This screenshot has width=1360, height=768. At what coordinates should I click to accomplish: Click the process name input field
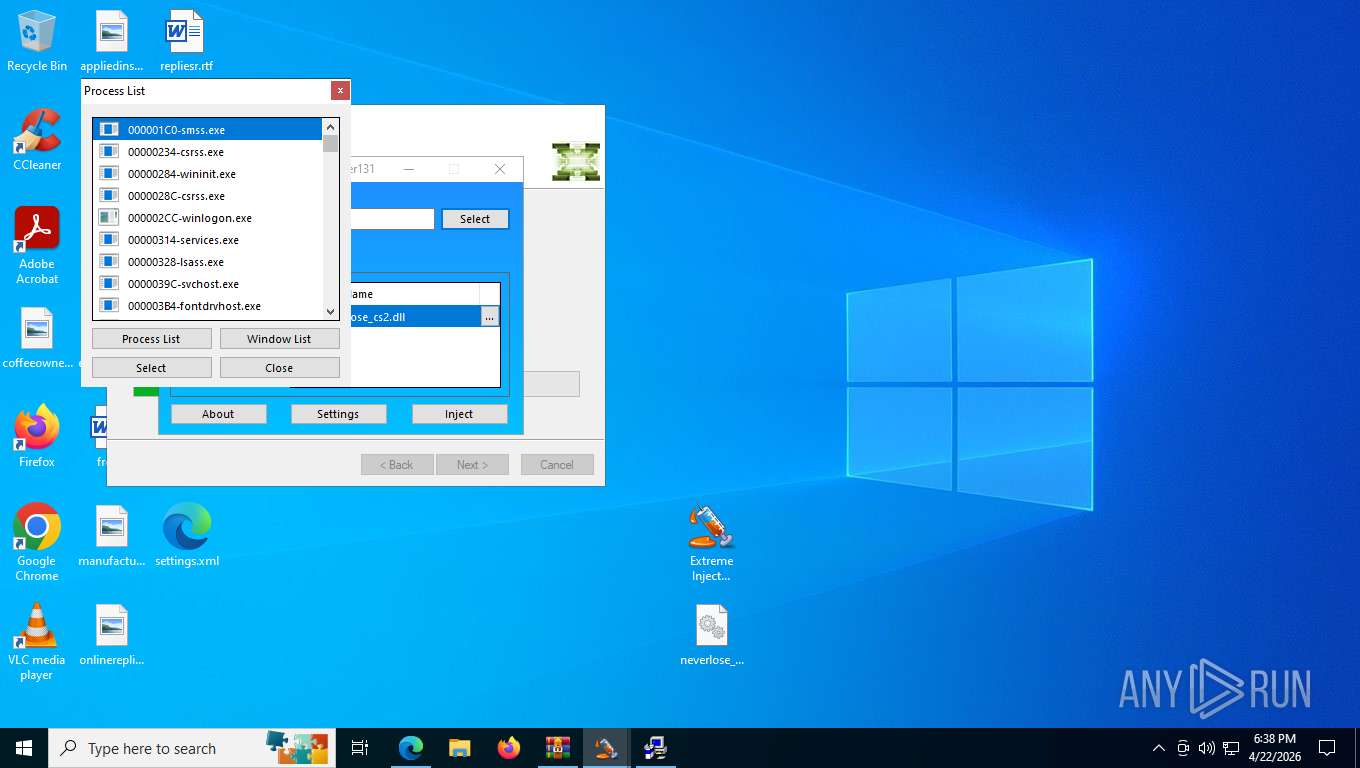point(392,219)
